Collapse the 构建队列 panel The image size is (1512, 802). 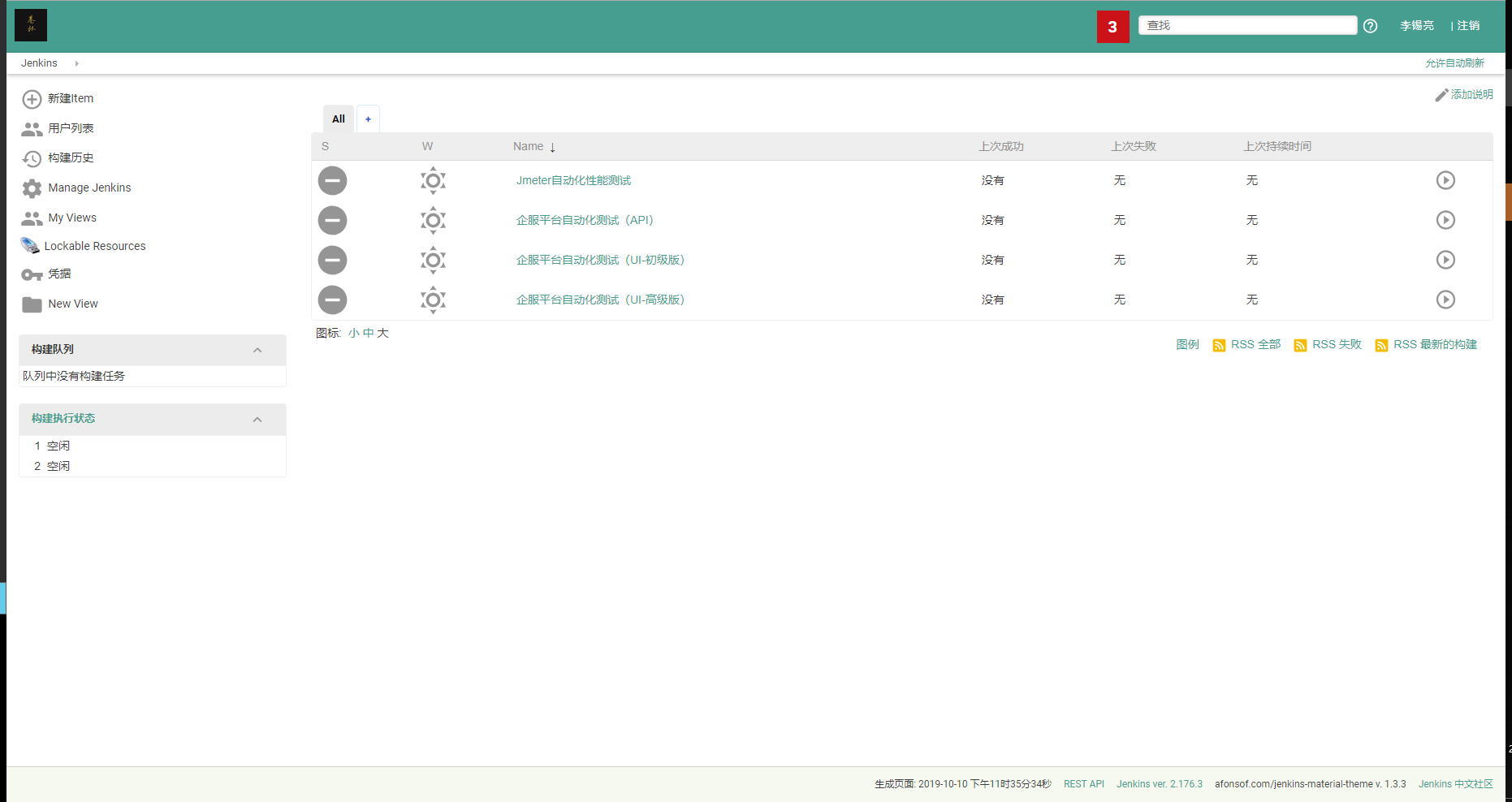pos(258,349)
